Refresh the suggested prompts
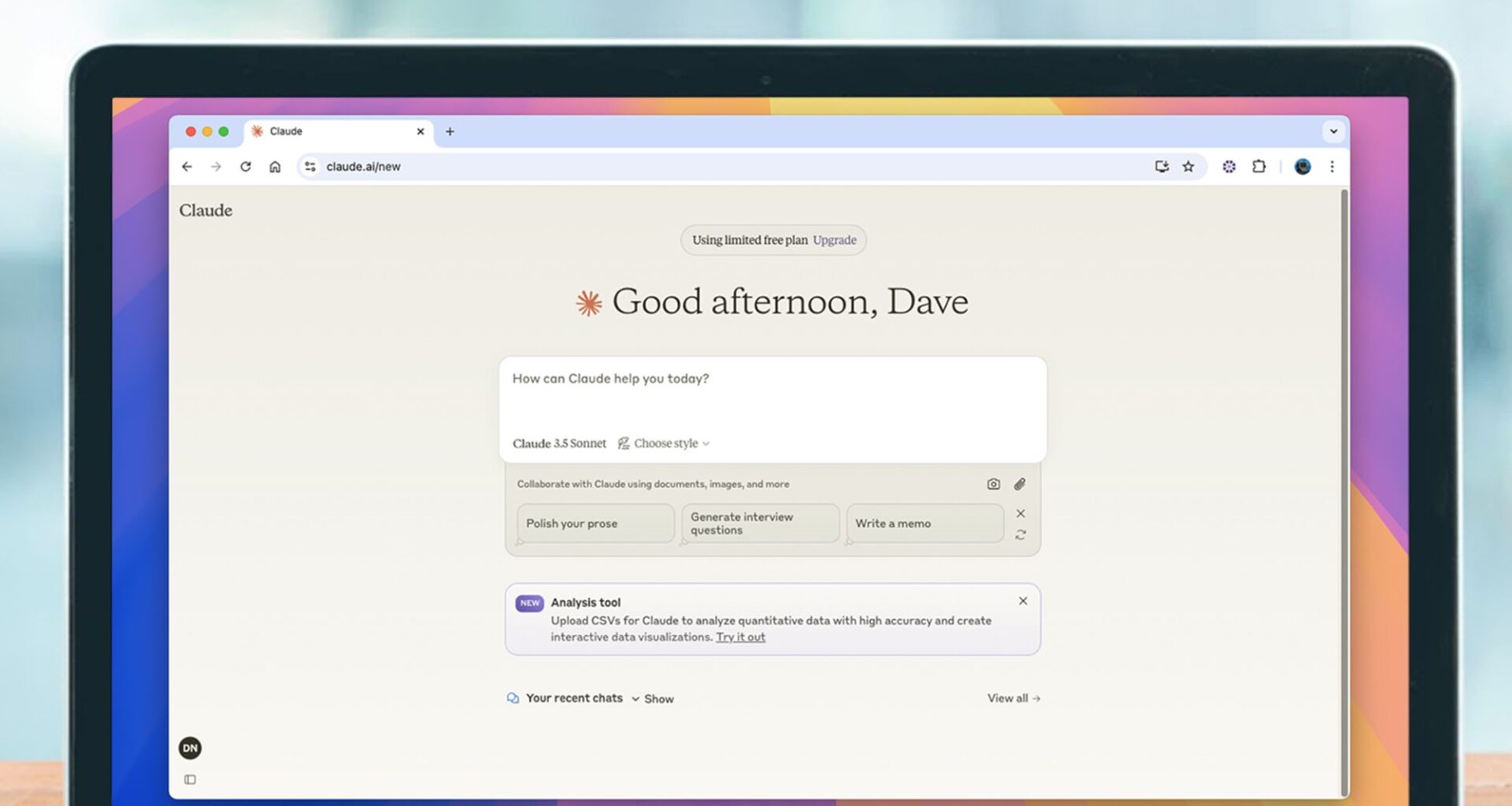Viewport: 1512px width, 806px height. click(x=1021, y=535)
